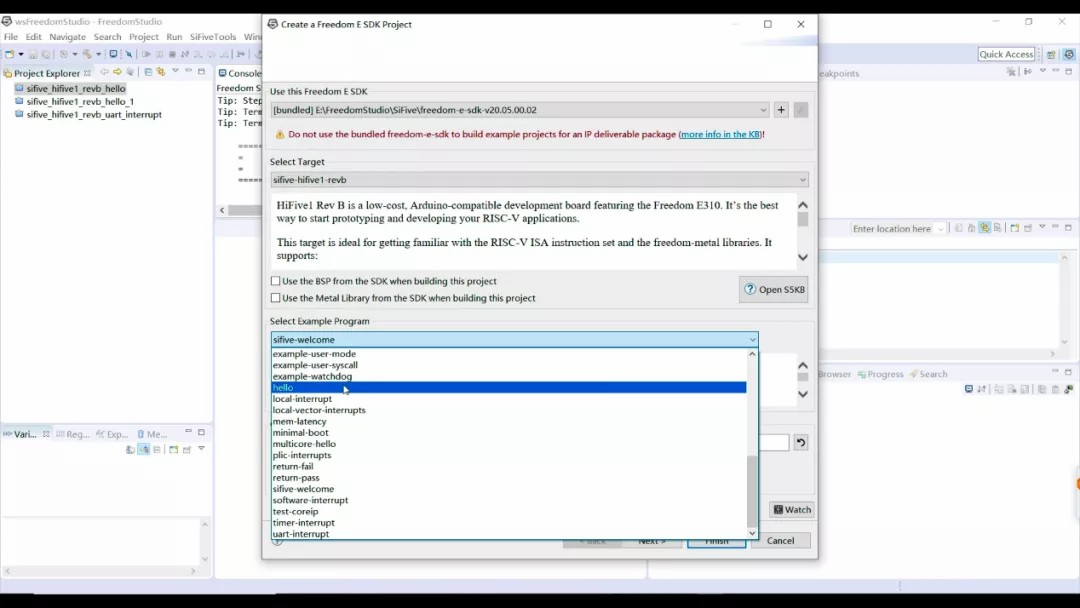The image size is (1080, 608).
Task: Click the Watch button
Action: pyautogui.click(x=791, y=510)
